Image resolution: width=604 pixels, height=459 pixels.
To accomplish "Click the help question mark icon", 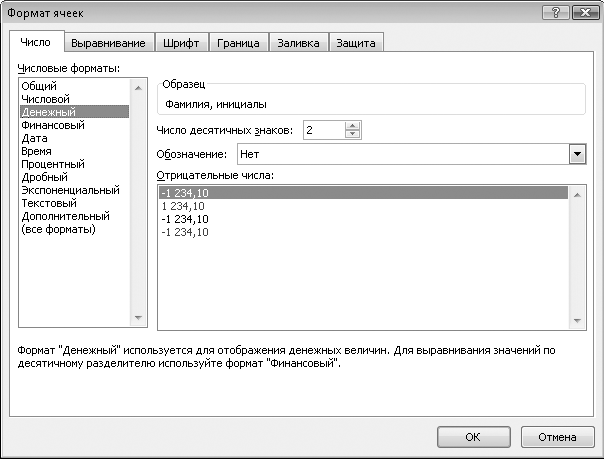I will 555,13.
